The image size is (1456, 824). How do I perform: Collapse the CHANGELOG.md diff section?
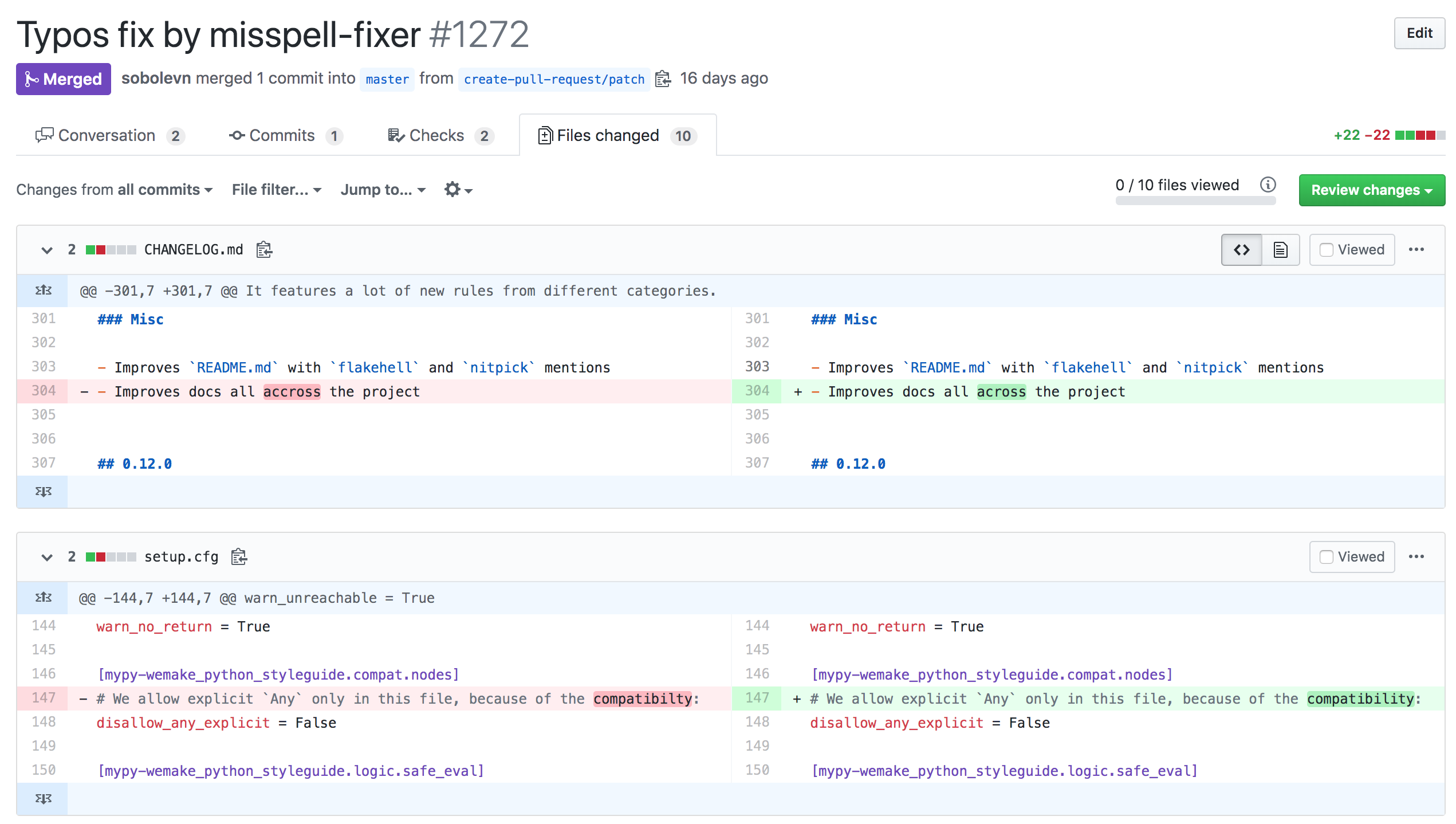46,250
